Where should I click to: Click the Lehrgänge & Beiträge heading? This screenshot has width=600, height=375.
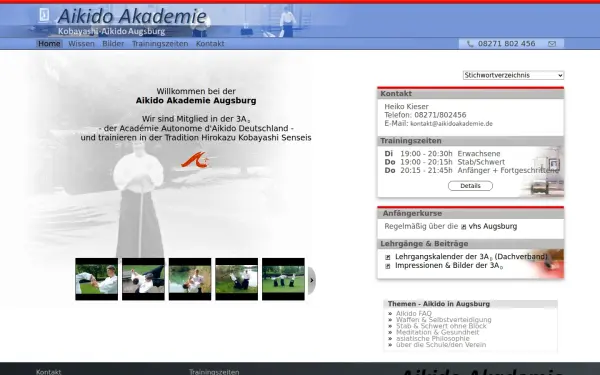424,244
